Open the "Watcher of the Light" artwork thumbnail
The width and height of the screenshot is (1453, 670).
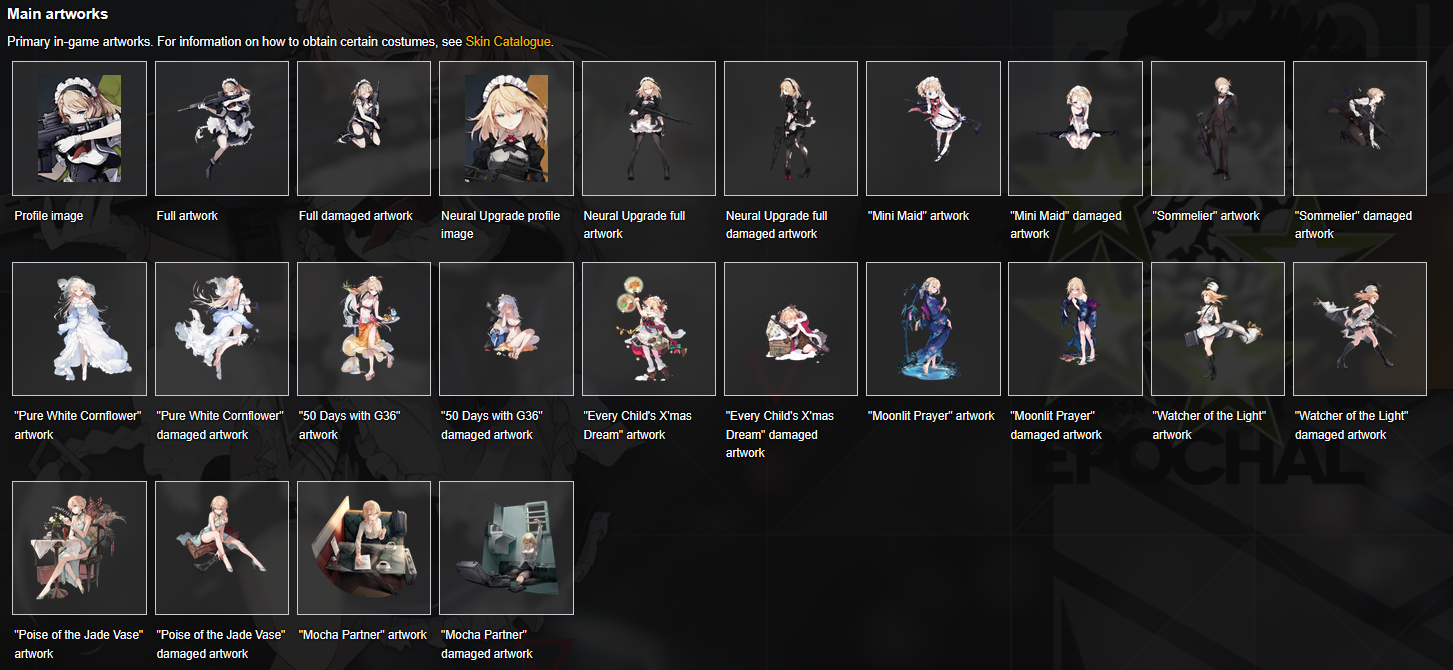tap(1218, 329)
